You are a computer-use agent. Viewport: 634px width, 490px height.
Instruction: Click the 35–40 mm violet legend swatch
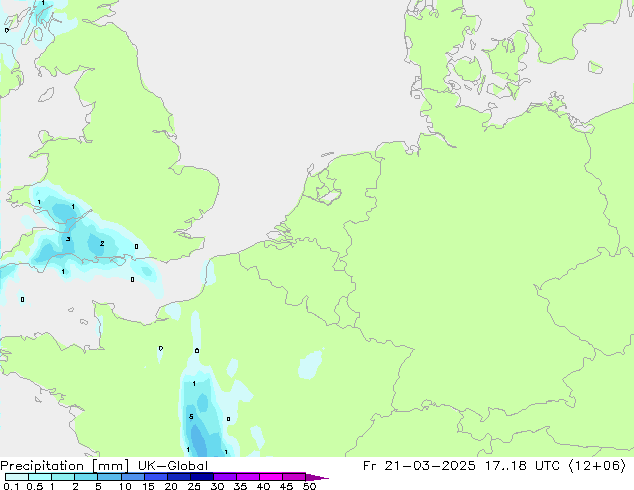[x=247, y=477]
